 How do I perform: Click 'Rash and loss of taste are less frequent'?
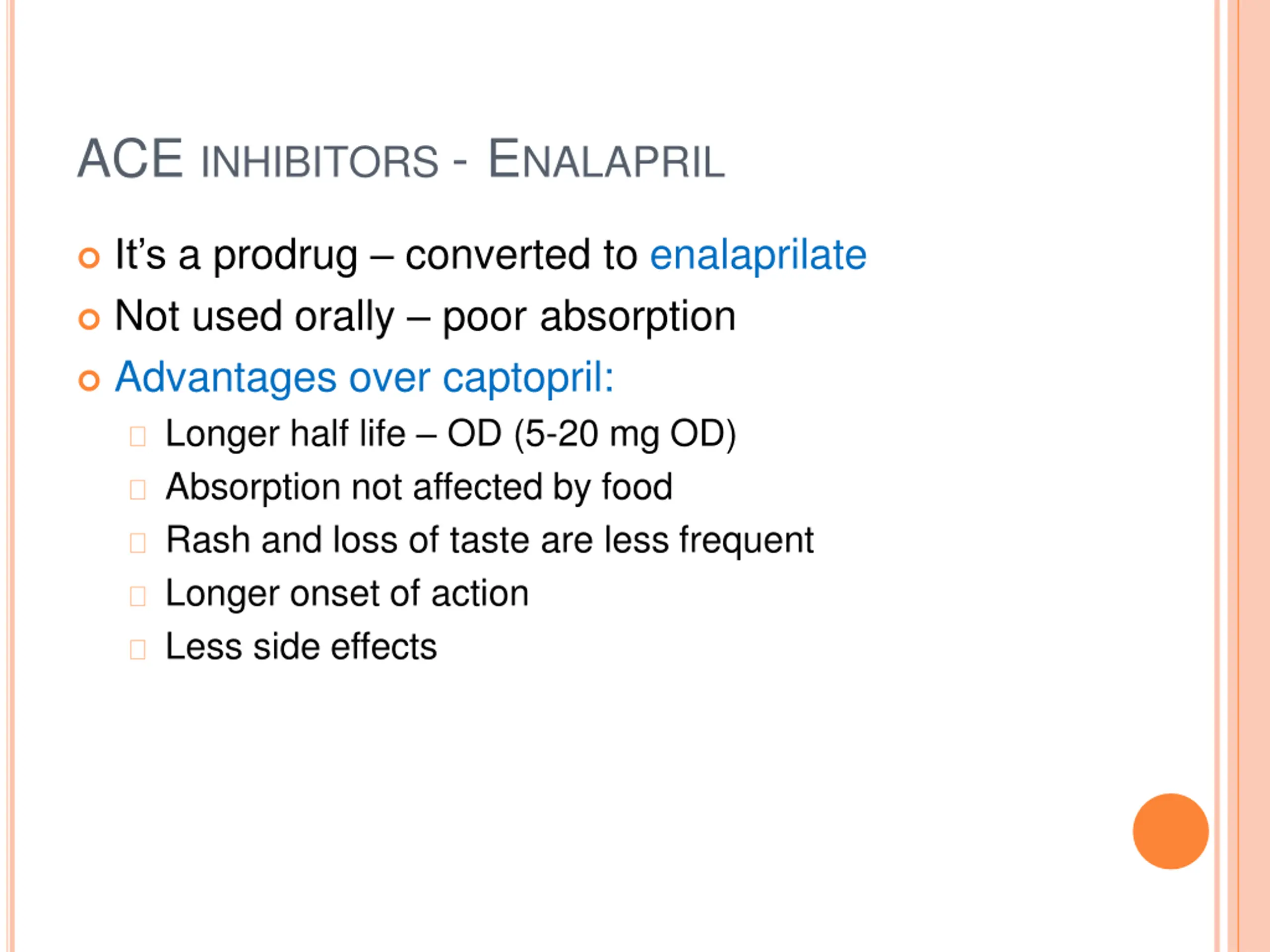pyautogui.click(x=490, y=540)
